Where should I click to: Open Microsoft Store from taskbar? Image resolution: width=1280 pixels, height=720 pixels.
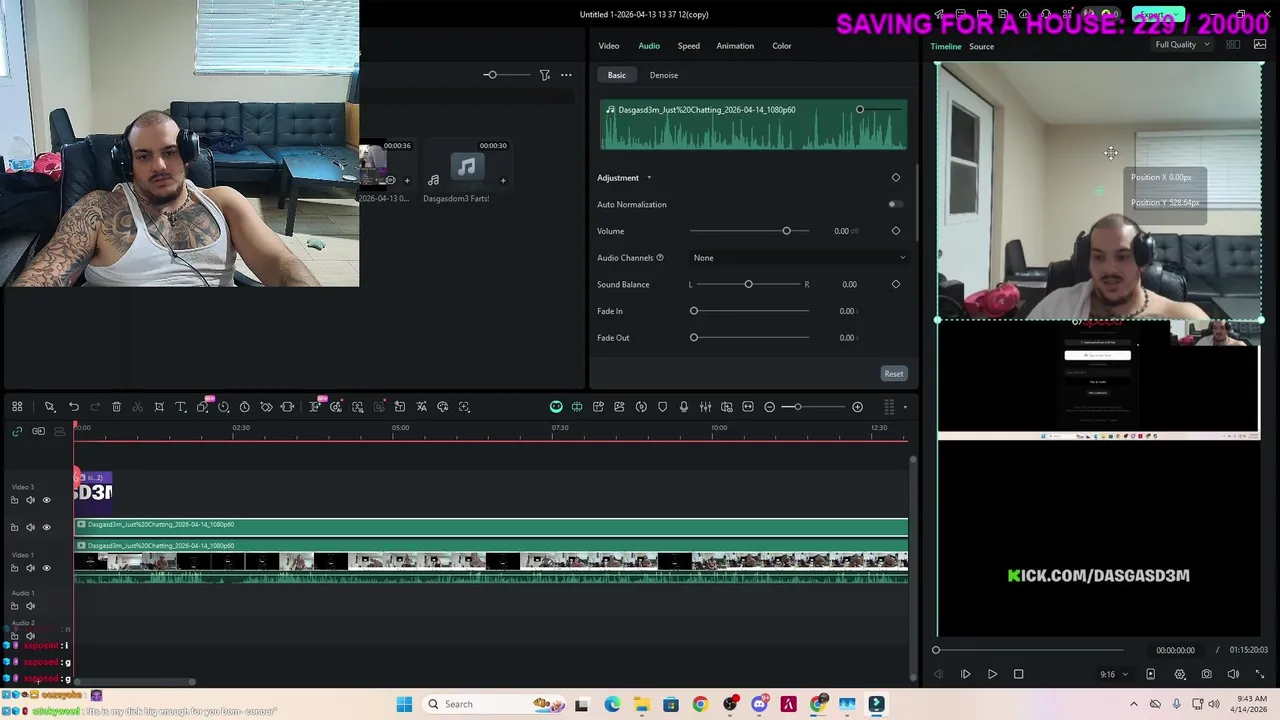(x=670, y=704)
